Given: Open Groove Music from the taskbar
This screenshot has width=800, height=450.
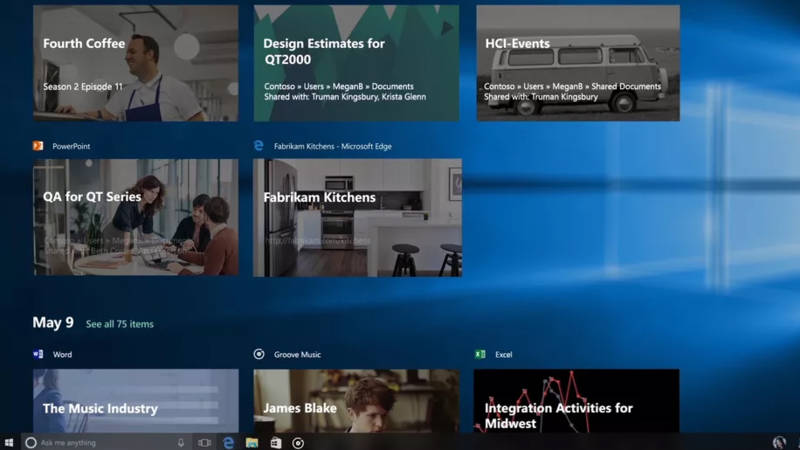Looking at the screenshot, I should tap(298, 443).
